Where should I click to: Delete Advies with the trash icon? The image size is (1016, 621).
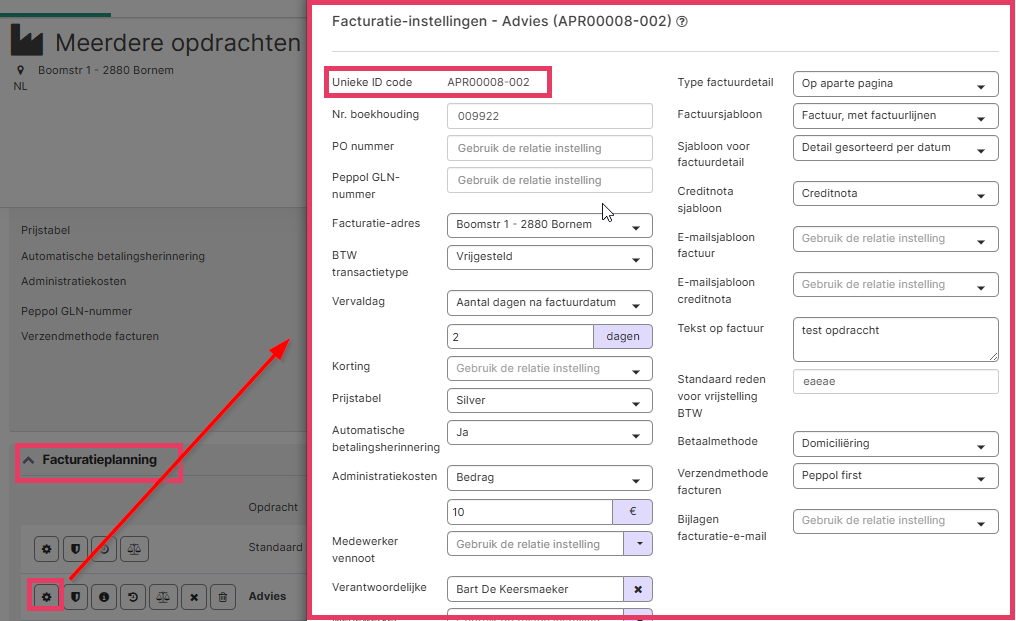point(222,596)
